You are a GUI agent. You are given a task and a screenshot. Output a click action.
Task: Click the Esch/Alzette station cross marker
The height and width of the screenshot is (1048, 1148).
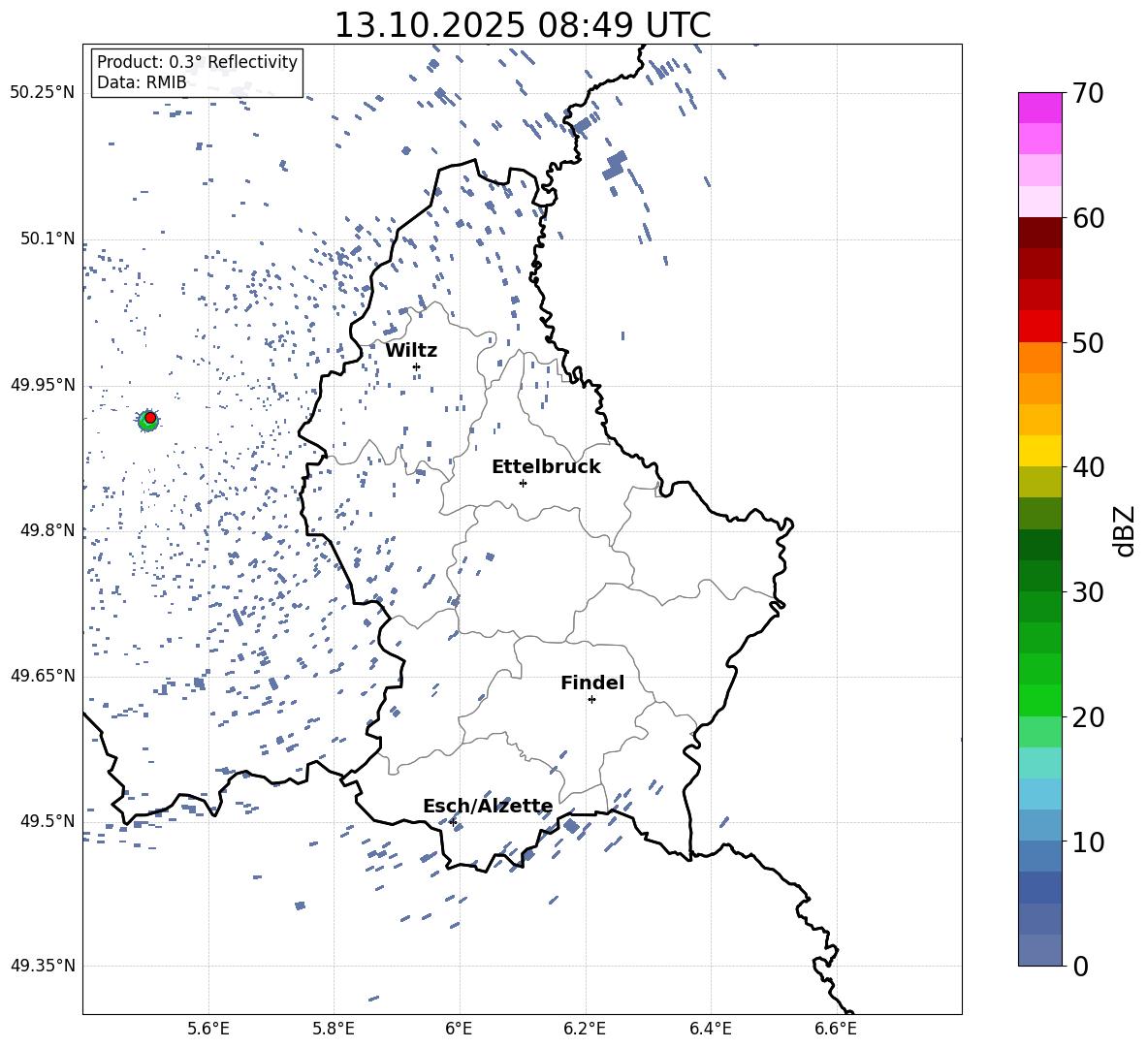click(453, 822)
